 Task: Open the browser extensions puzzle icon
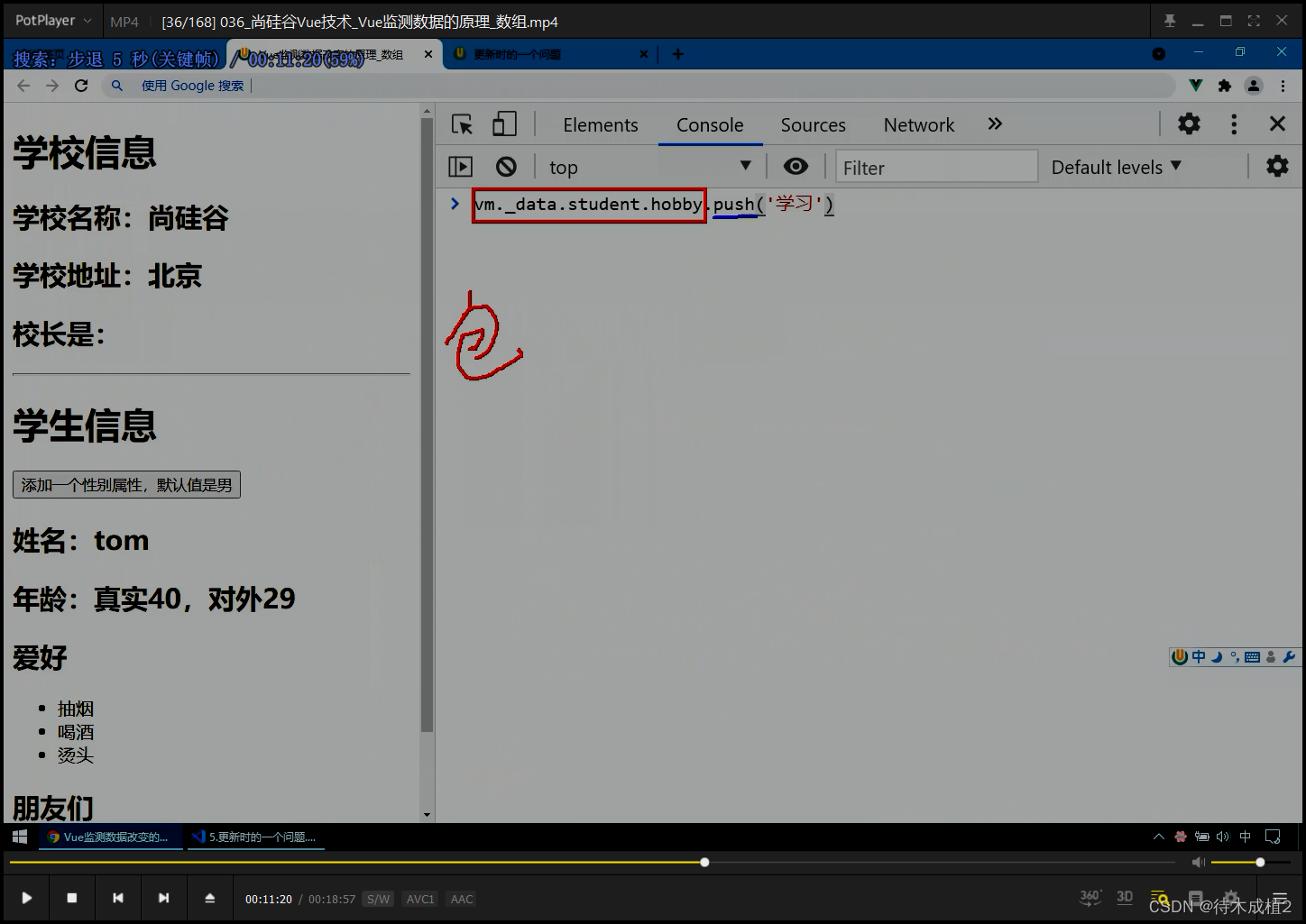click(1224, 86)
